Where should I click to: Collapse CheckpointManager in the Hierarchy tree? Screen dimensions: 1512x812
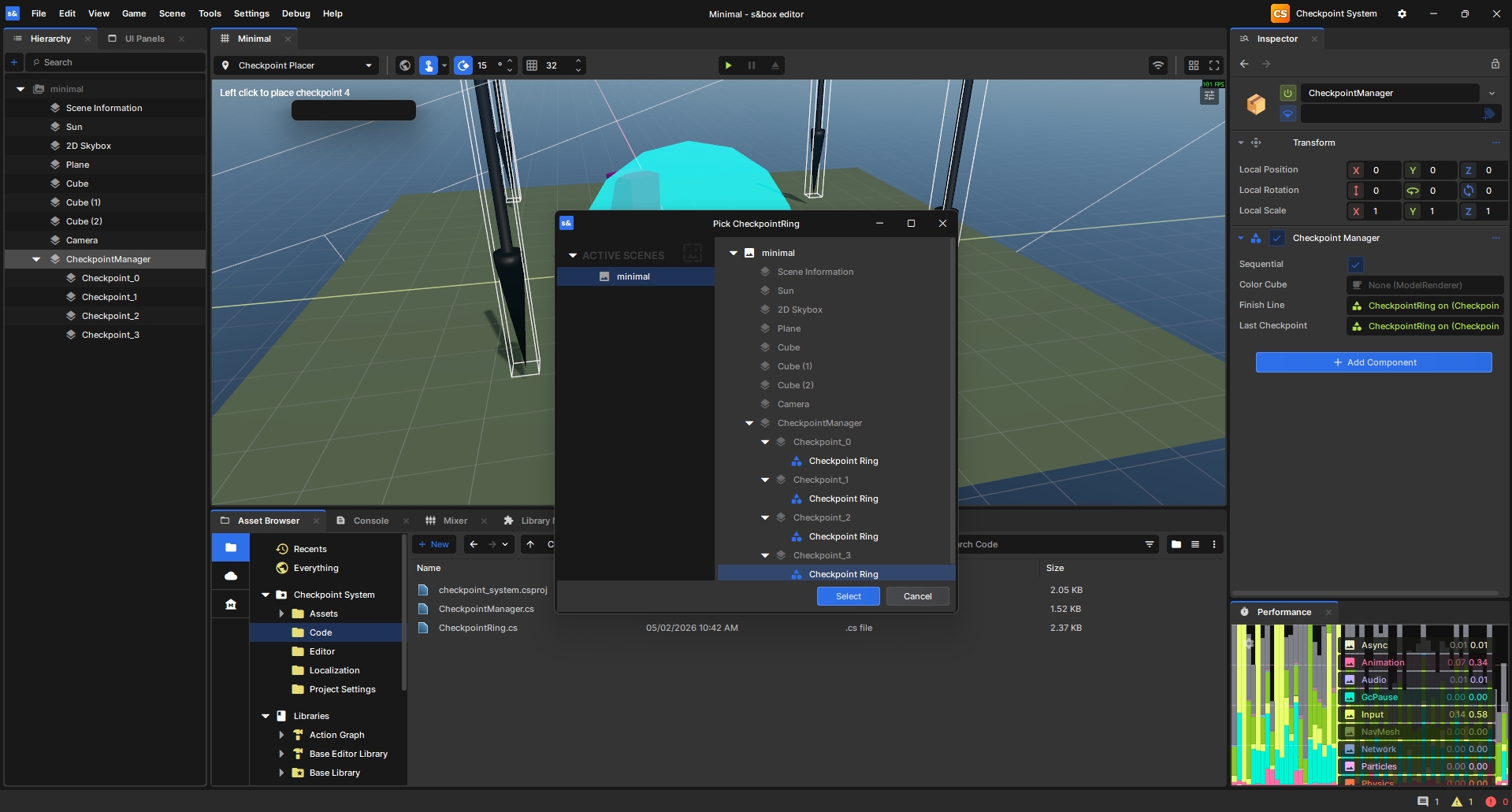tap(36, 259)
